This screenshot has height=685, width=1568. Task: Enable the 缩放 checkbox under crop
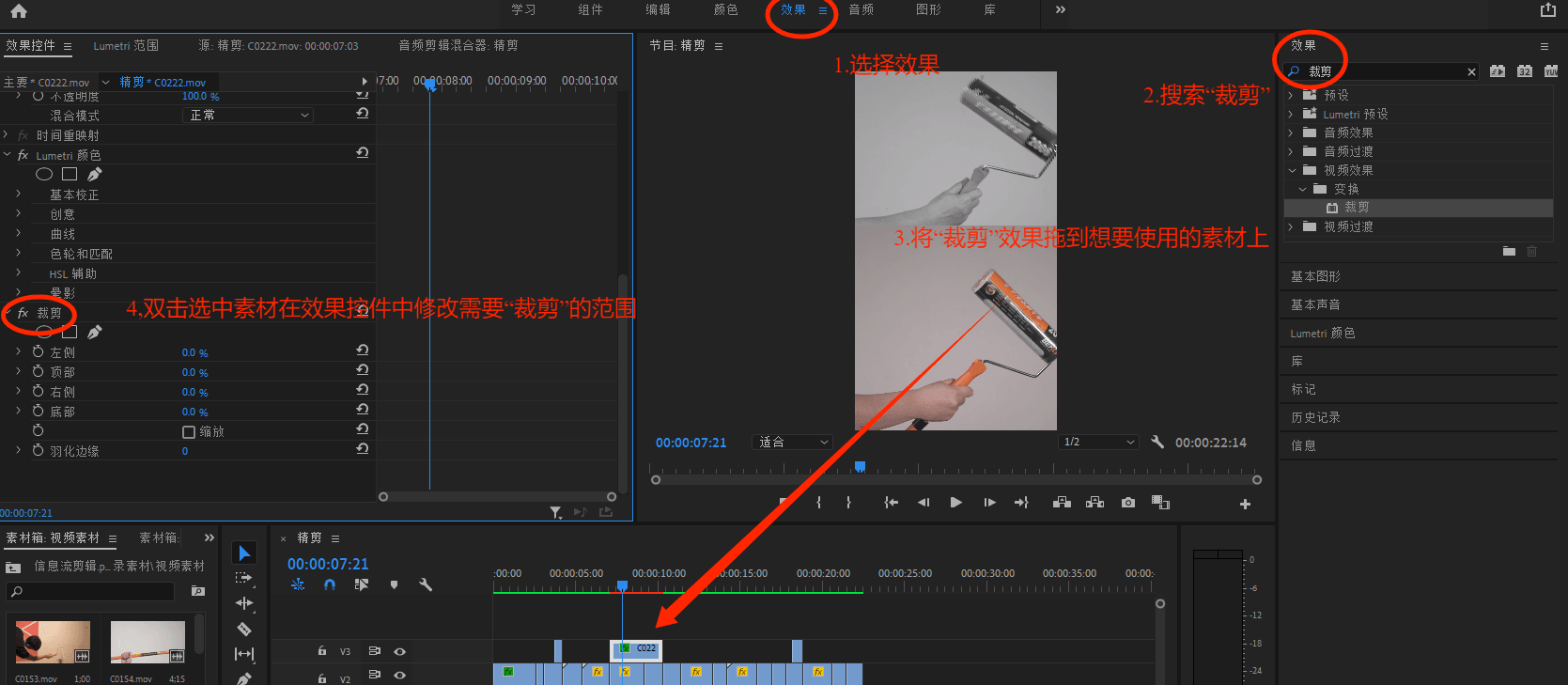tap(189, 432)
